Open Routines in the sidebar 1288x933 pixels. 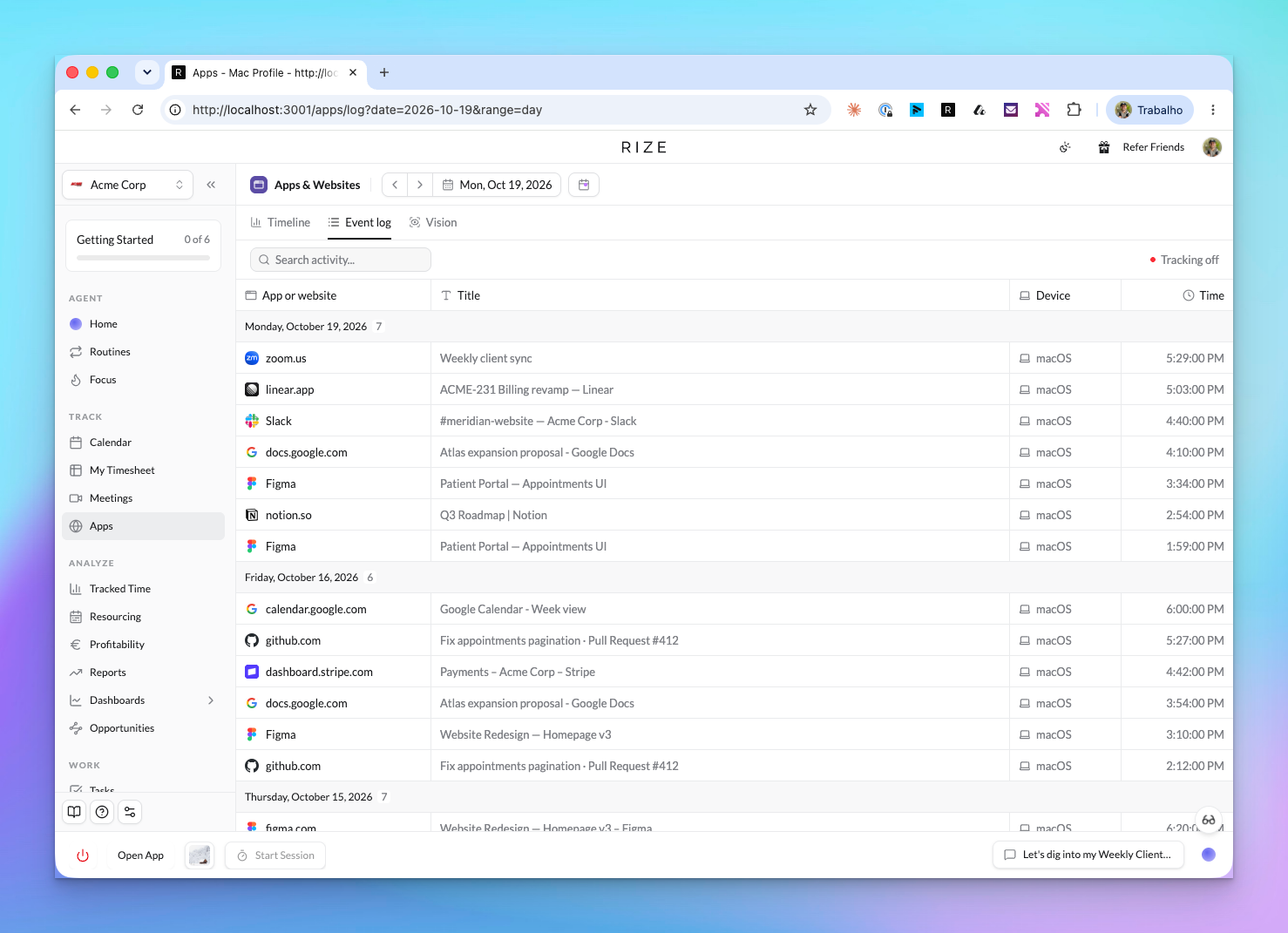[143, 352]
